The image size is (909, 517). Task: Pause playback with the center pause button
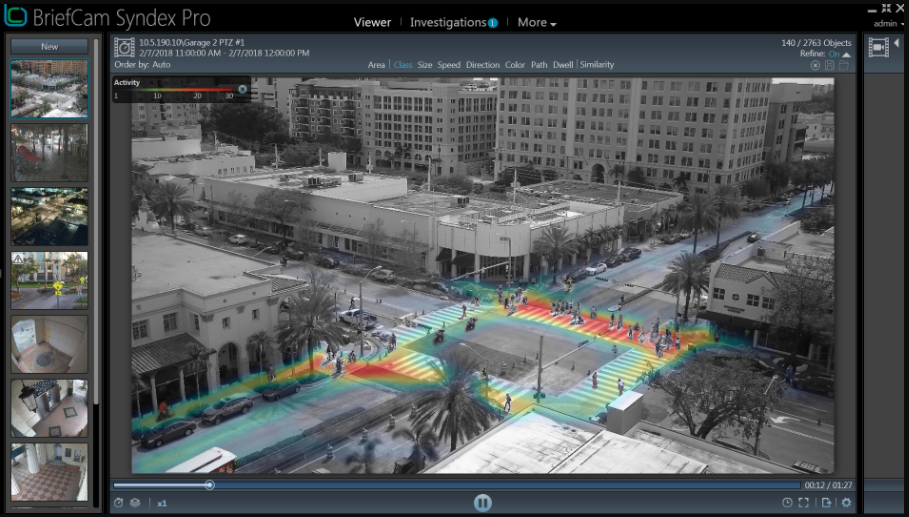(x=482, y=503)
